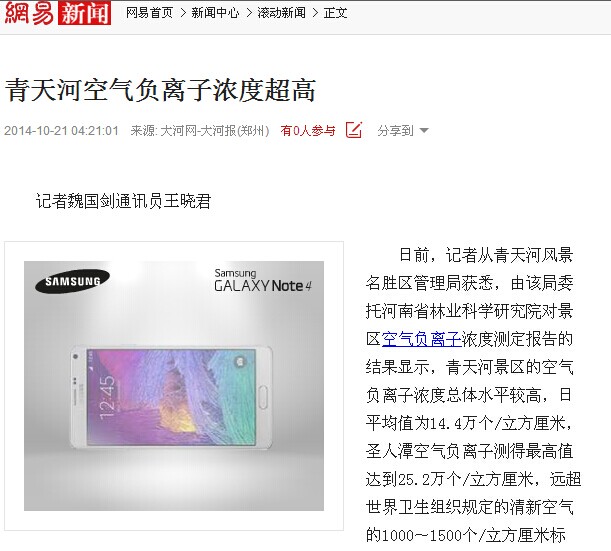
Task: Select the 正文 breadcrumb item
Action: [x=335, y=13]
